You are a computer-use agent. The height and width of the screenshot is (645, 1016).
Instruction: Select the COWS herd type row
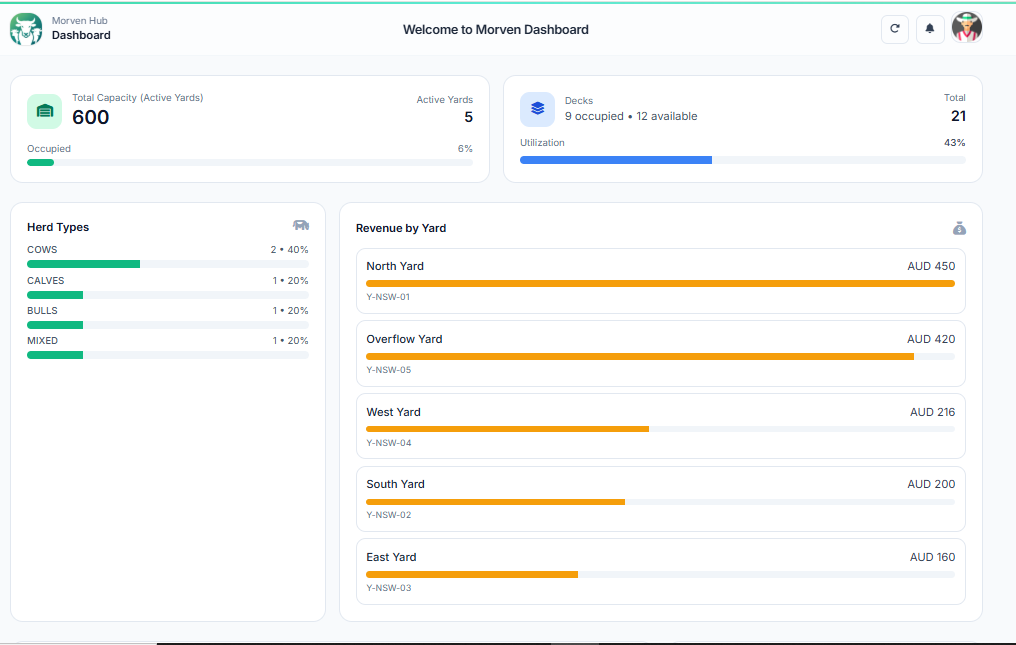(167, 254)
